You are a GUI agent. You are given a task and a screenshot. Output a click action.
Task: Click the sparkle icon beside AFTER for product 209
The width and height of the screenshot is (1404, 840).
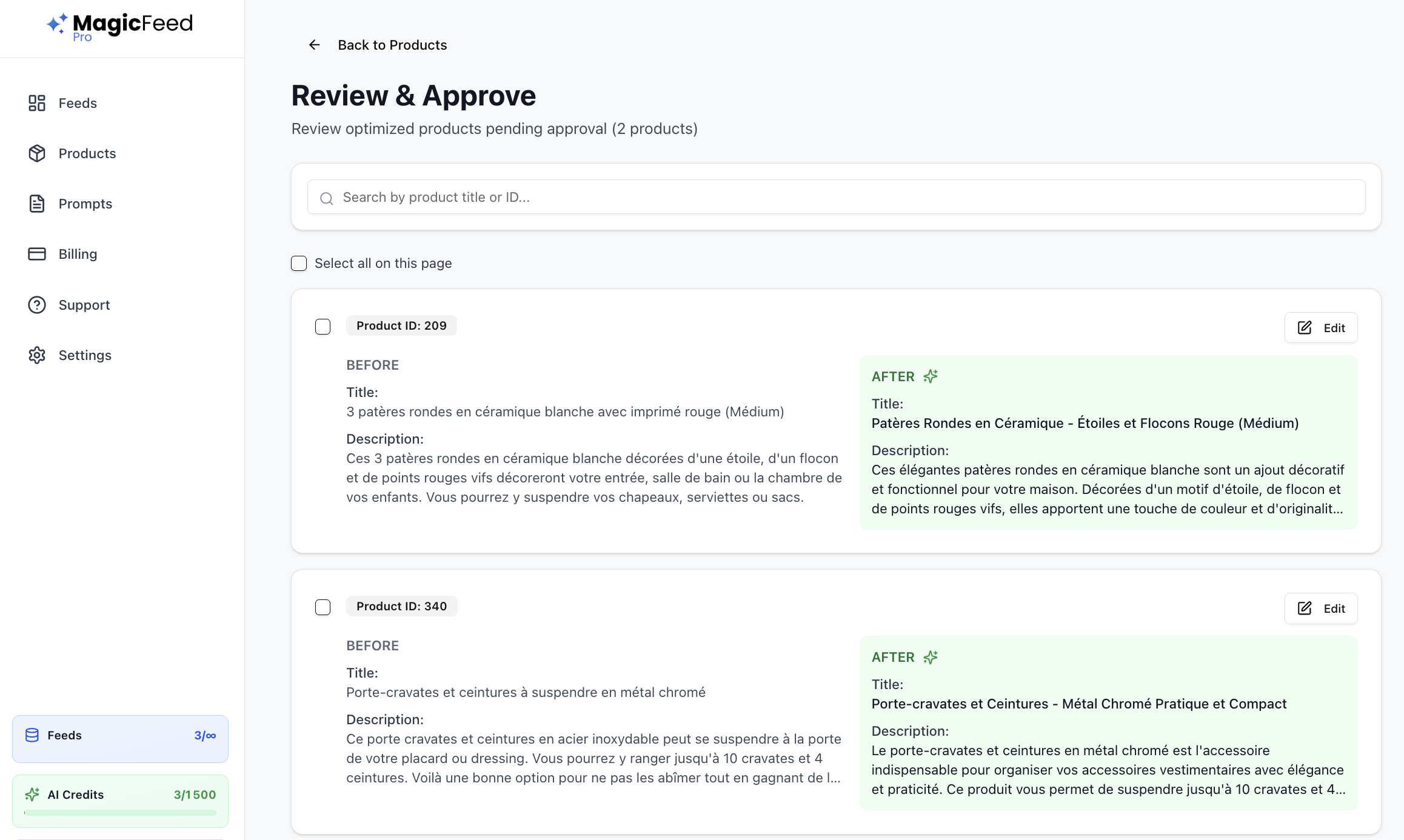point(931,376)
